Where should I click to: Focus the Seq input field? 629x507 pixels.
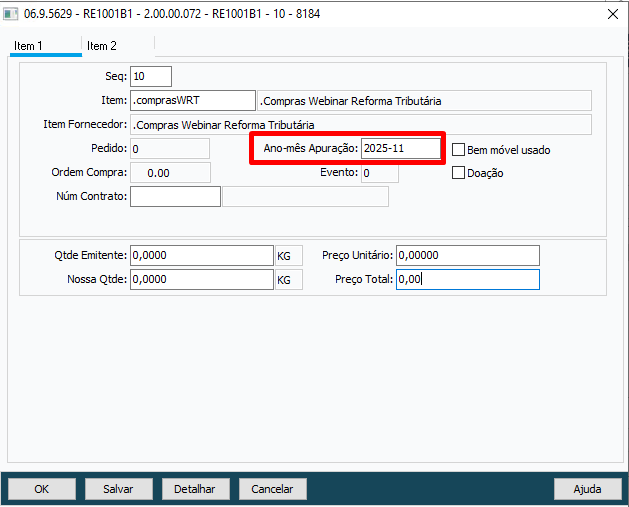tap(151, 77)
